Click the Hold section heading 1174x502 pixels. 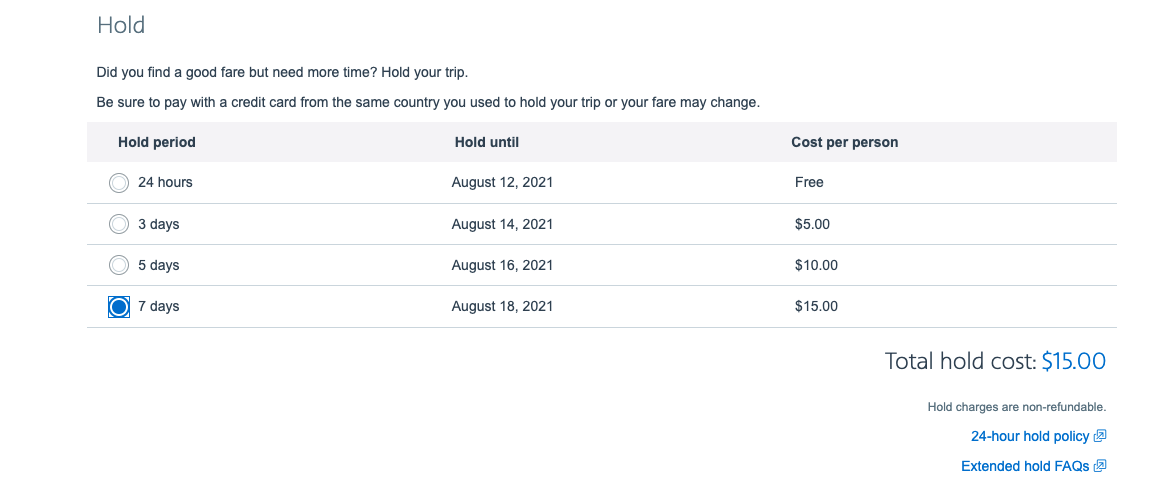[x=121, y=25]
